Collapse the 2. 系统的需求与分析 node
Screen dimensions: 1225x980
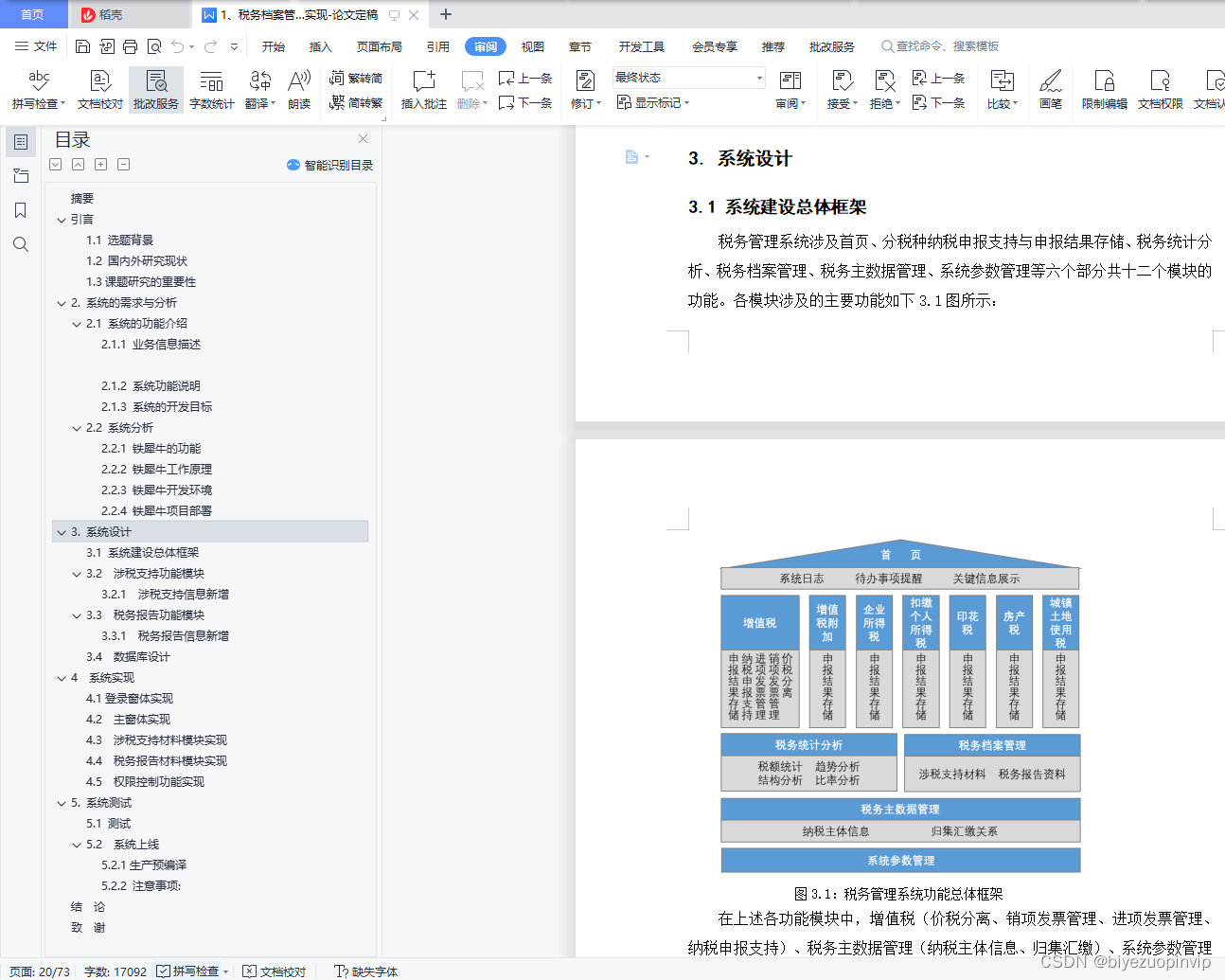pos(62,303)
